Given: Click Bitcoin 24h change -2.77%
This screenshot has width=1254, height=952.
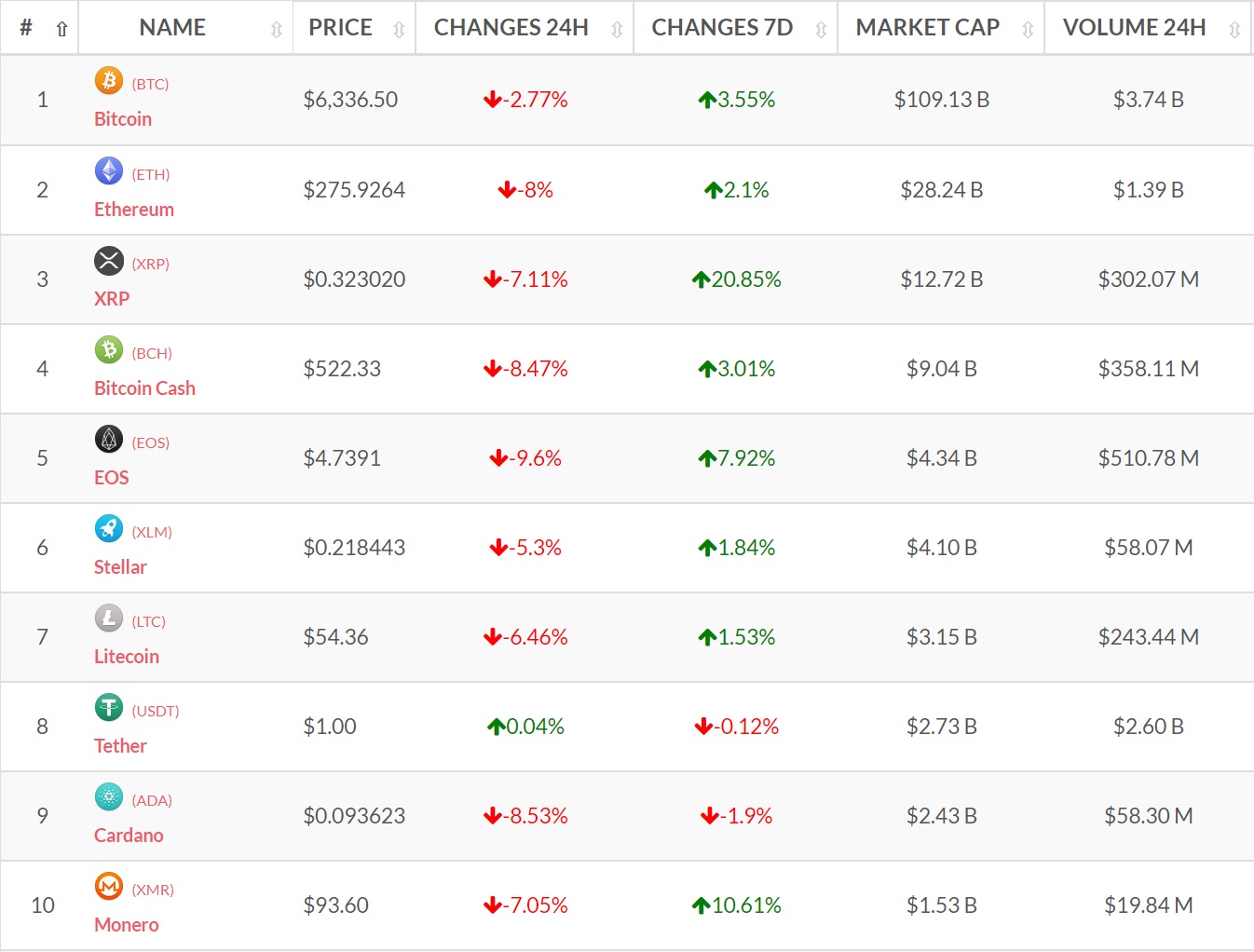Looking at the screenshot, I should 525,100.
